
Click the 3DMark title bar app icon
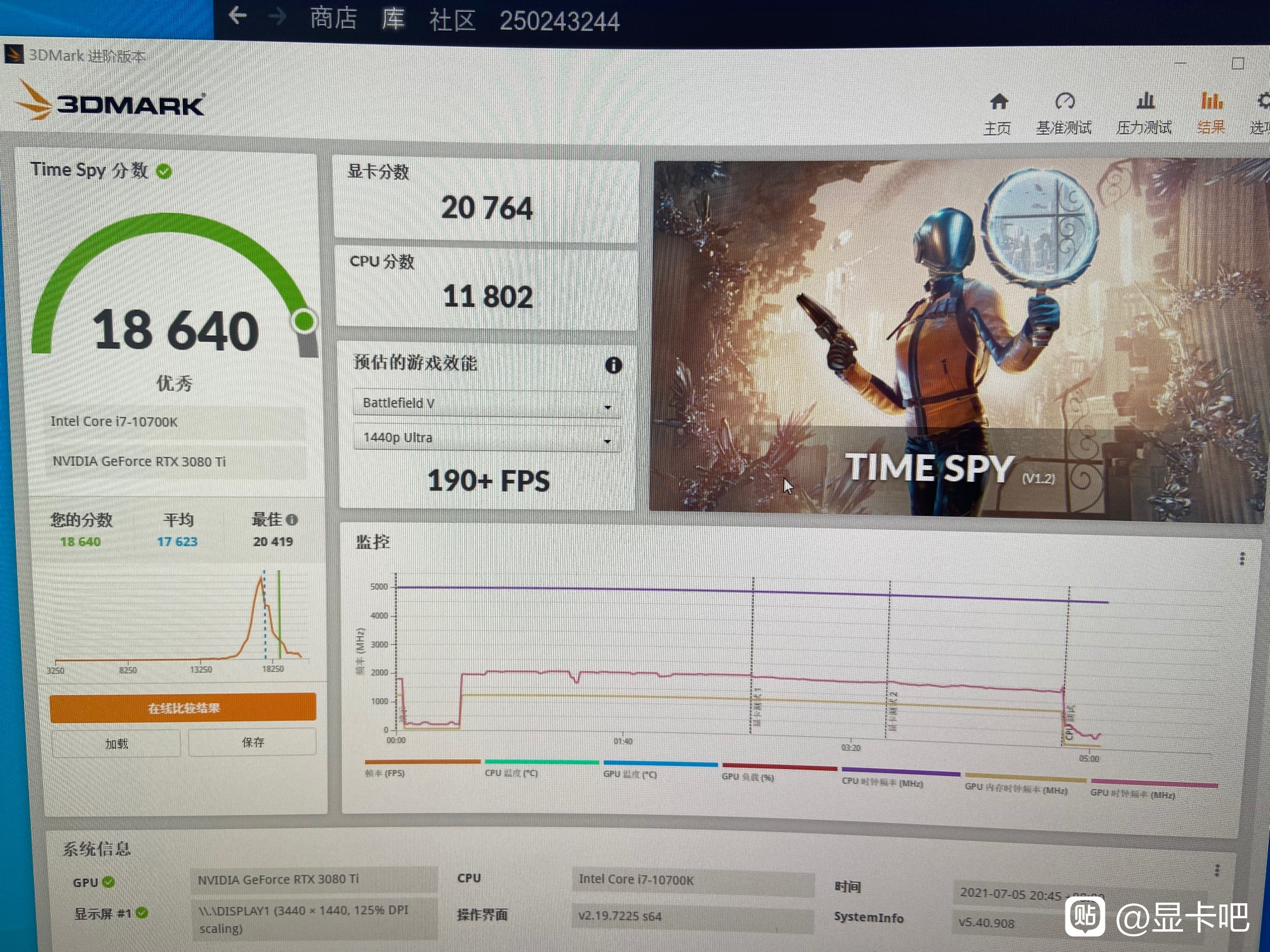13,55
